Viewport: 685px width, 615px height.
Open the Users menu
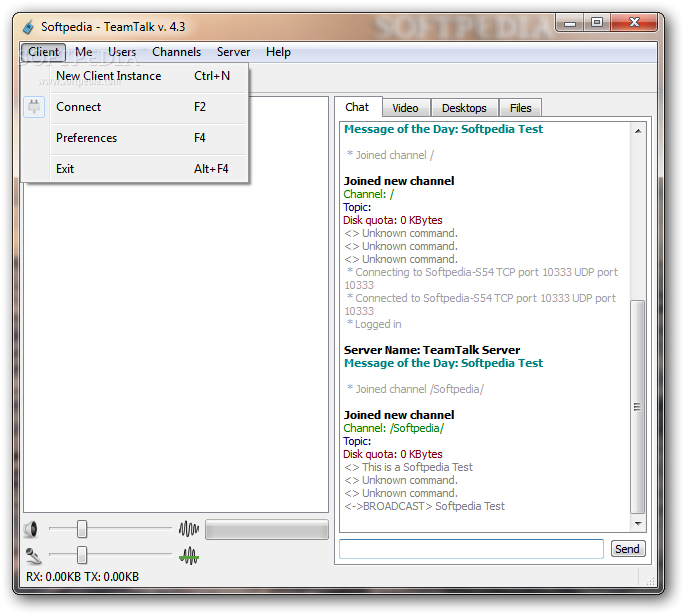point(122,52)
